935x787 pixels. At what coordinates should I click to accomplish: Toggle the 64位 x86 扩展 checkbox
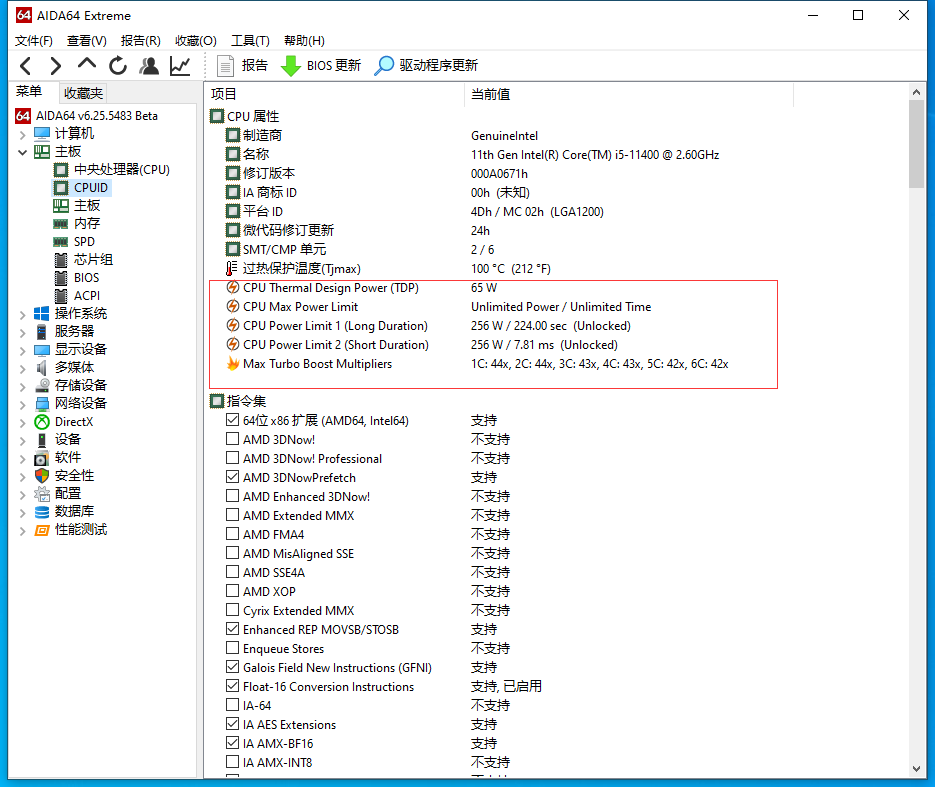pos(233,420)
